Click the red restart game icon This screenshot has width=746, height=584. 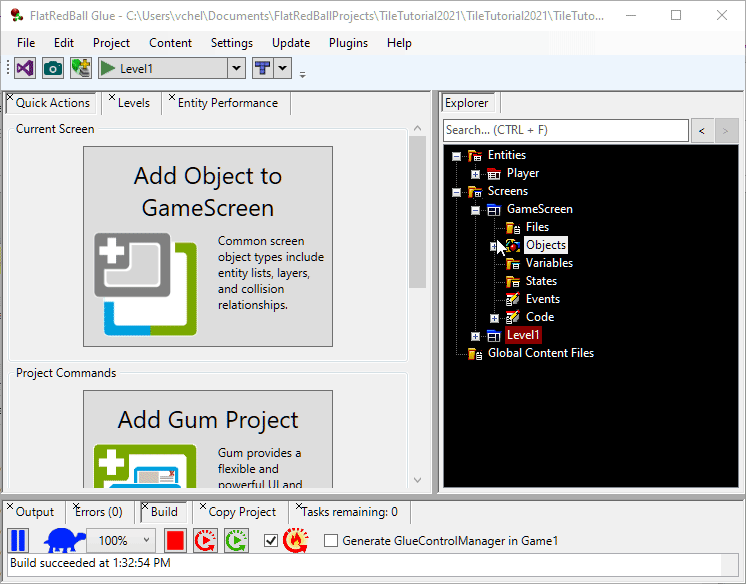[205, 541]
